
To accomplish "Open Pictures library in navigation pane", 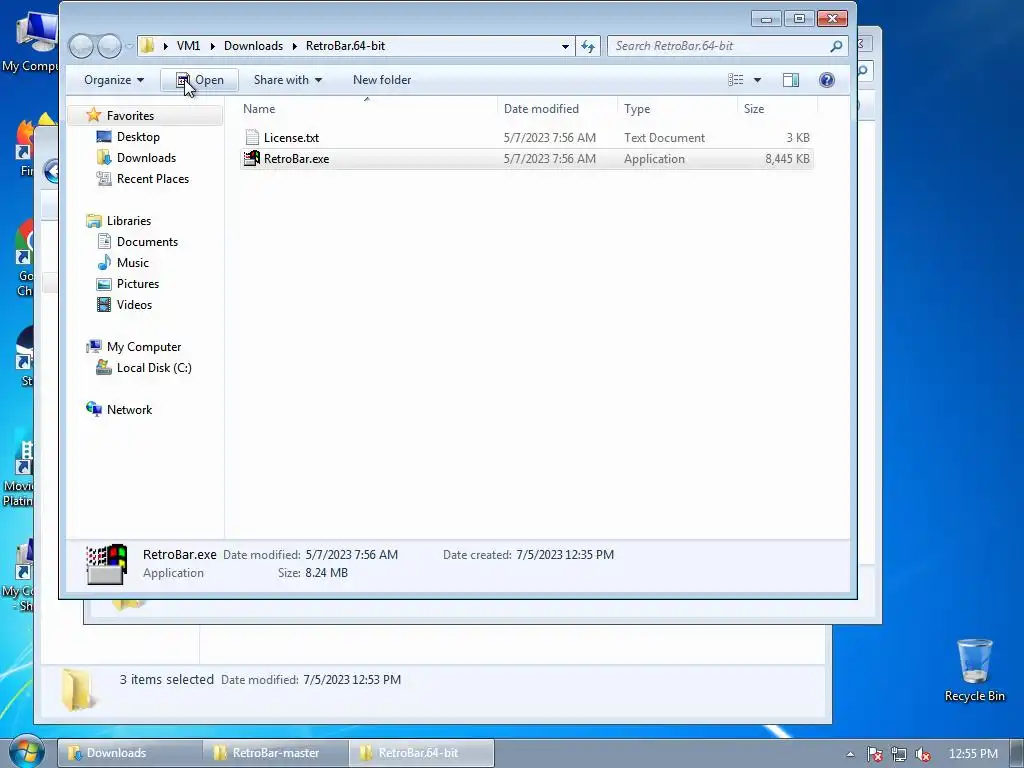I will 138,283.
